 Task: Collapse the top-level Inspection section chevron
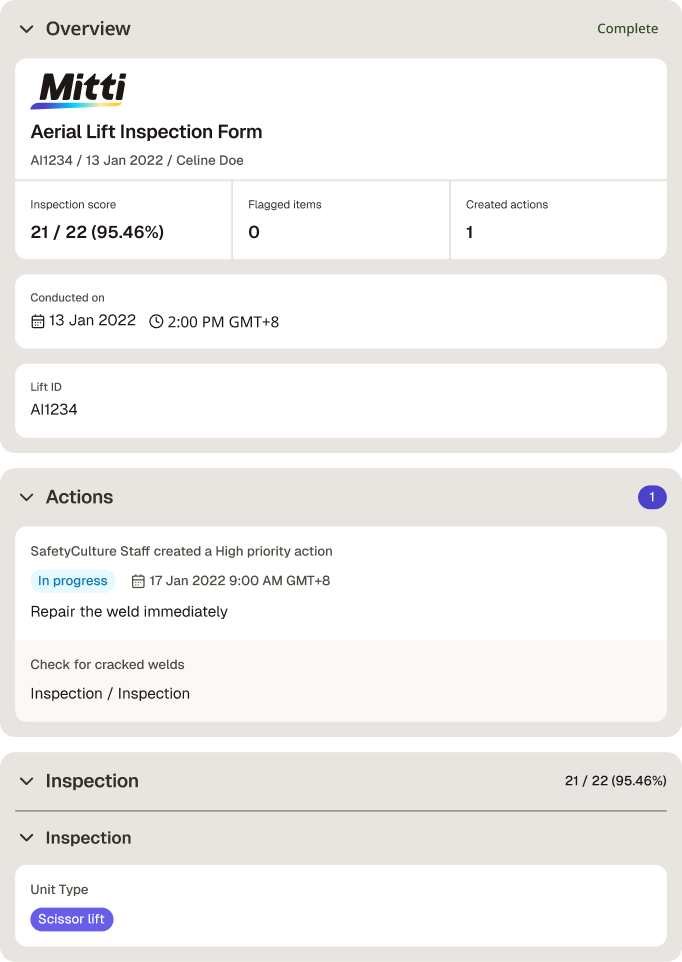(26, 781)
